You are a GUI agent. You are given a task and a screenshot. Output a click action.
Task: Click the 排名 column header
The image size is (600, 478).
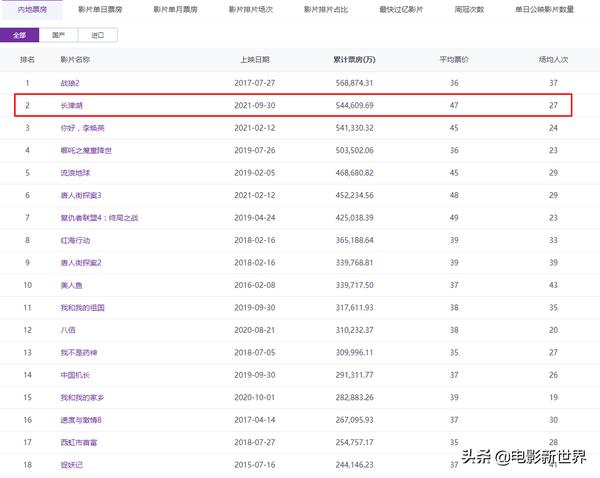[27, 60]
